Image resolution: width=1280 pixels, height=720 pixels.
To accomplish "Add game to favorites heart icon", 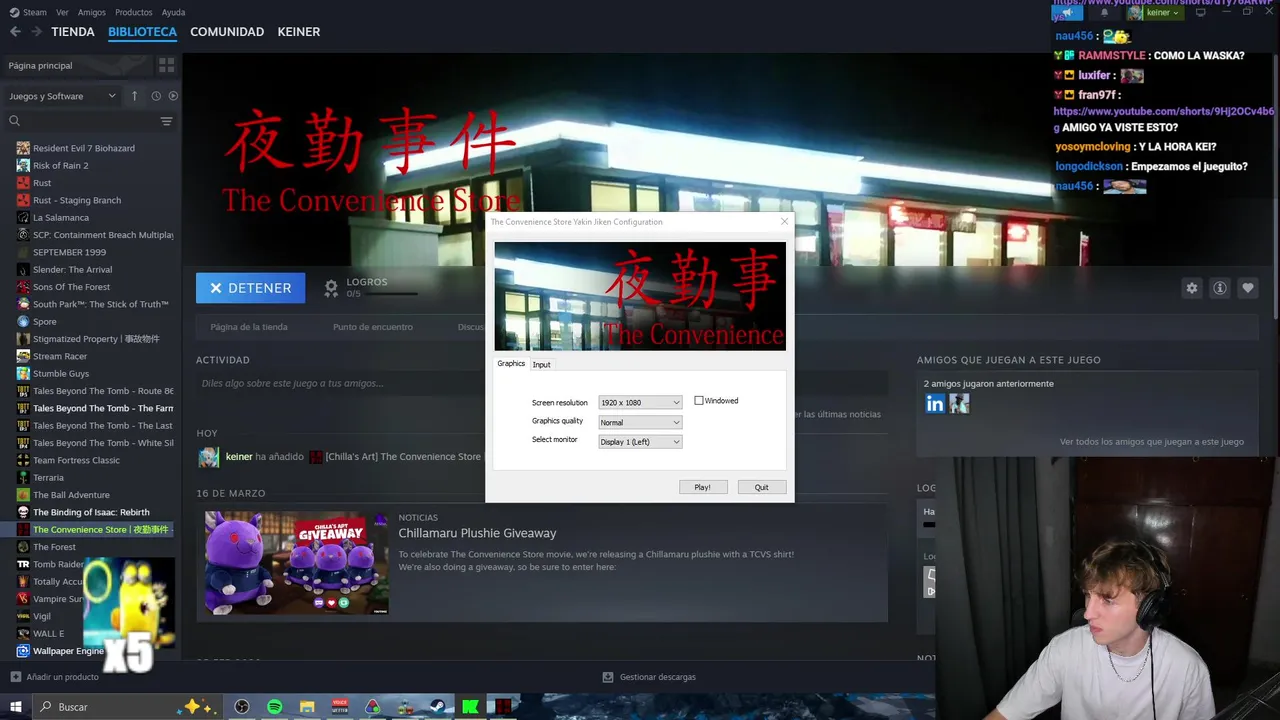I will (1248, 288).
